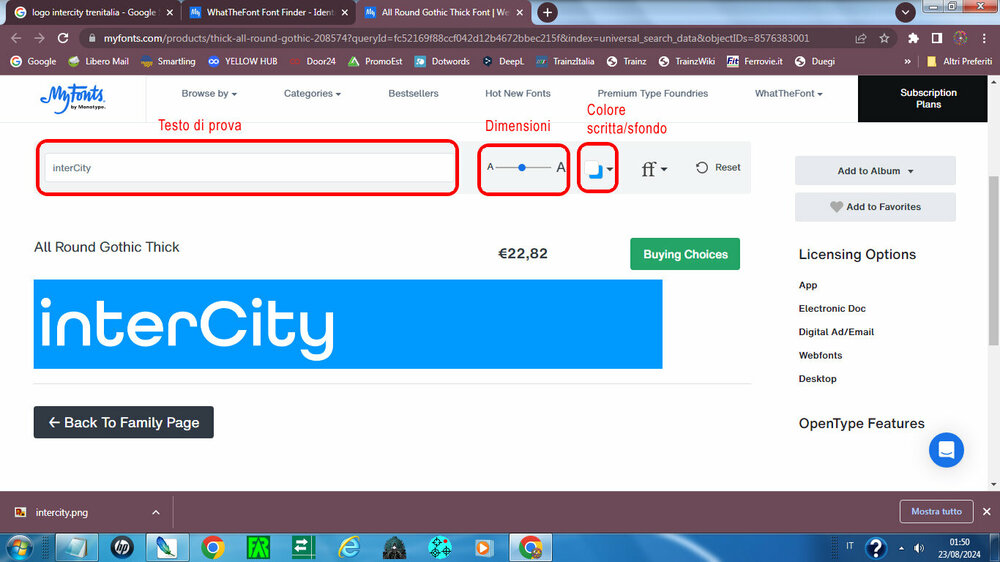The height and width of the screenshot is (562, 1000).
Task: Select the Digital Ad/Email licensing option
Action: [x=835, y=332]
